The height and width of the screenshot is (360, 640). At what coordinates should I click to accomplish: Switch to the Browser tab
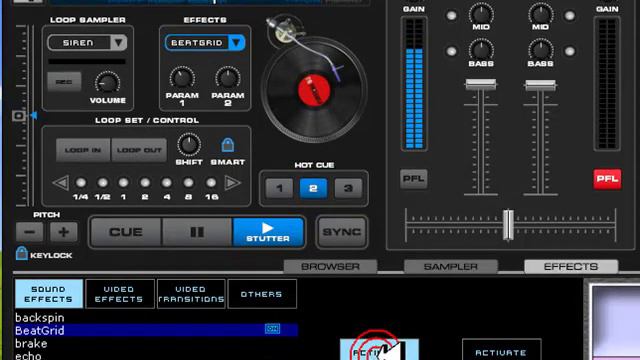pyautogui.click(x=330, y=267)
